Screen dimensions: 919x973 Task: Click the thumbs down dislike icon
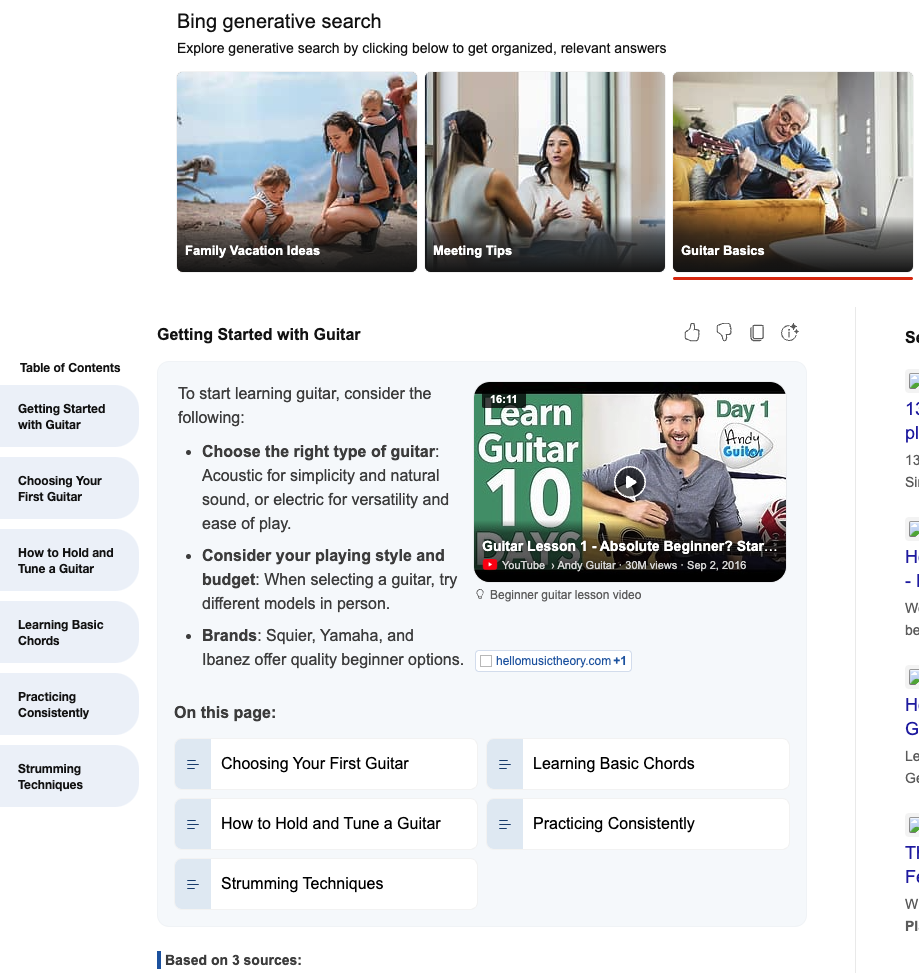[725, 333]
